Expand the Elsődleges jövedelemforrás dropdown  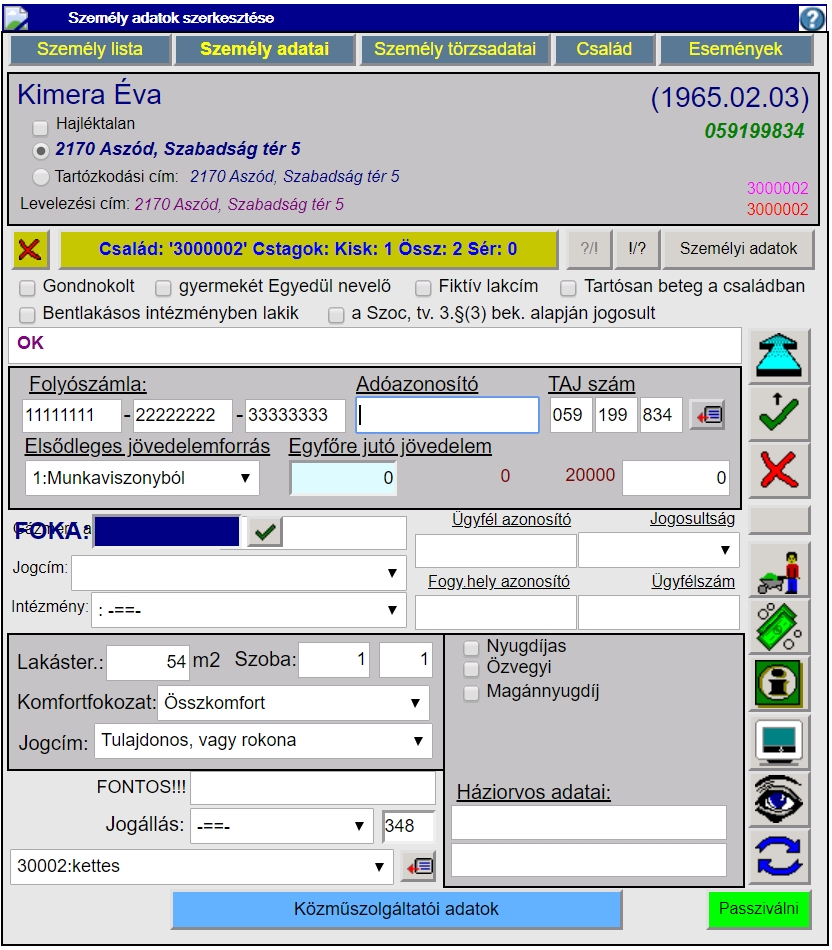pos(142,478)
